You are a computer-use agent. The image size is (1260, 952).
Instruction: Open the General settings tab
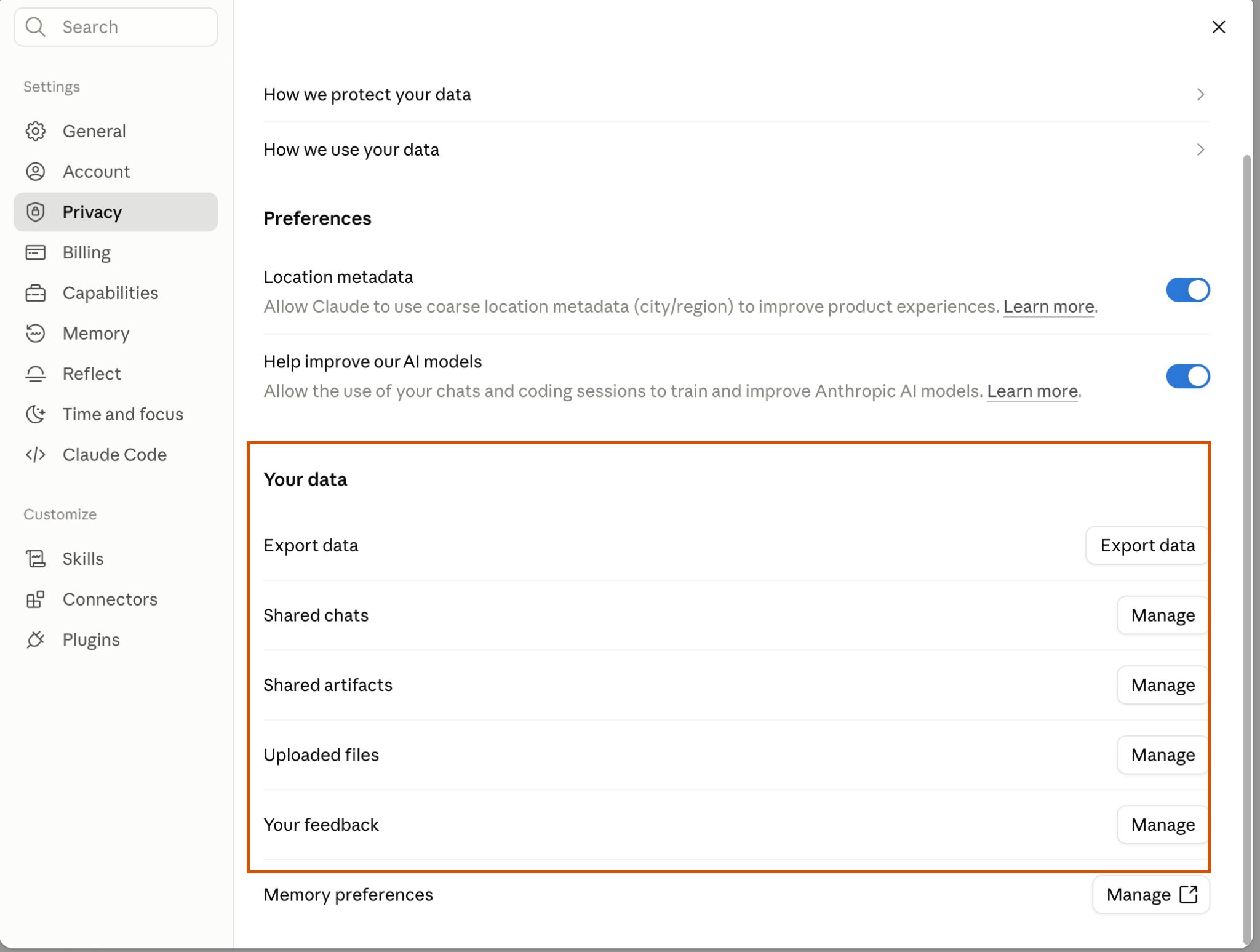point(116,131)
